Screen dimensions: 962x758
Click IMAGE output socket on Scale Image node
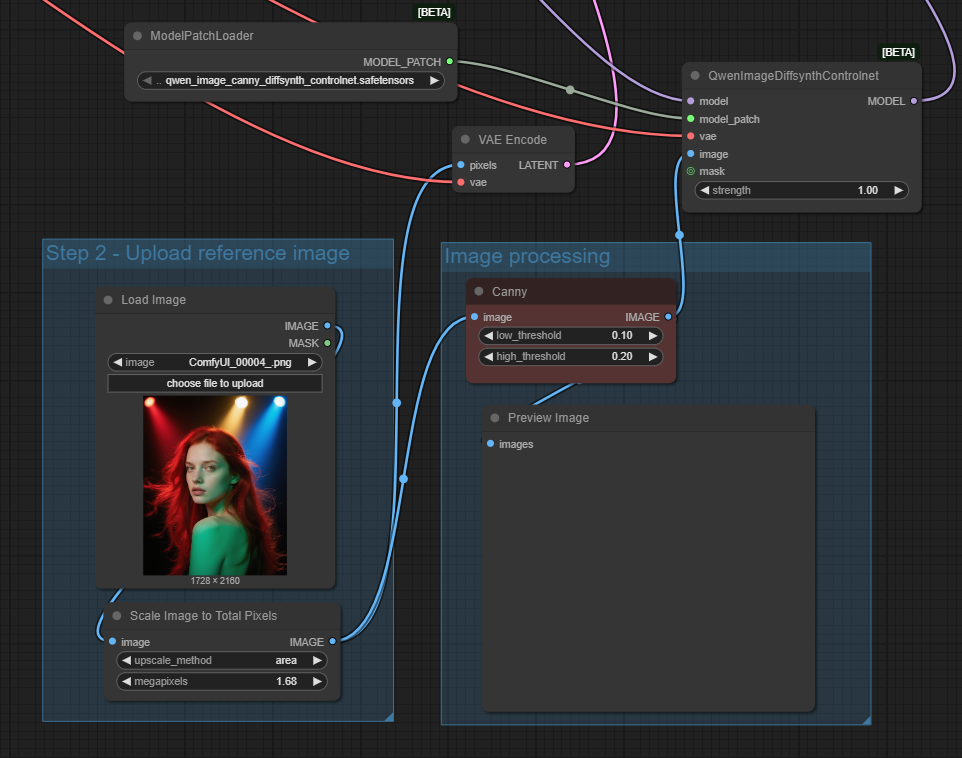click(333, 641)
